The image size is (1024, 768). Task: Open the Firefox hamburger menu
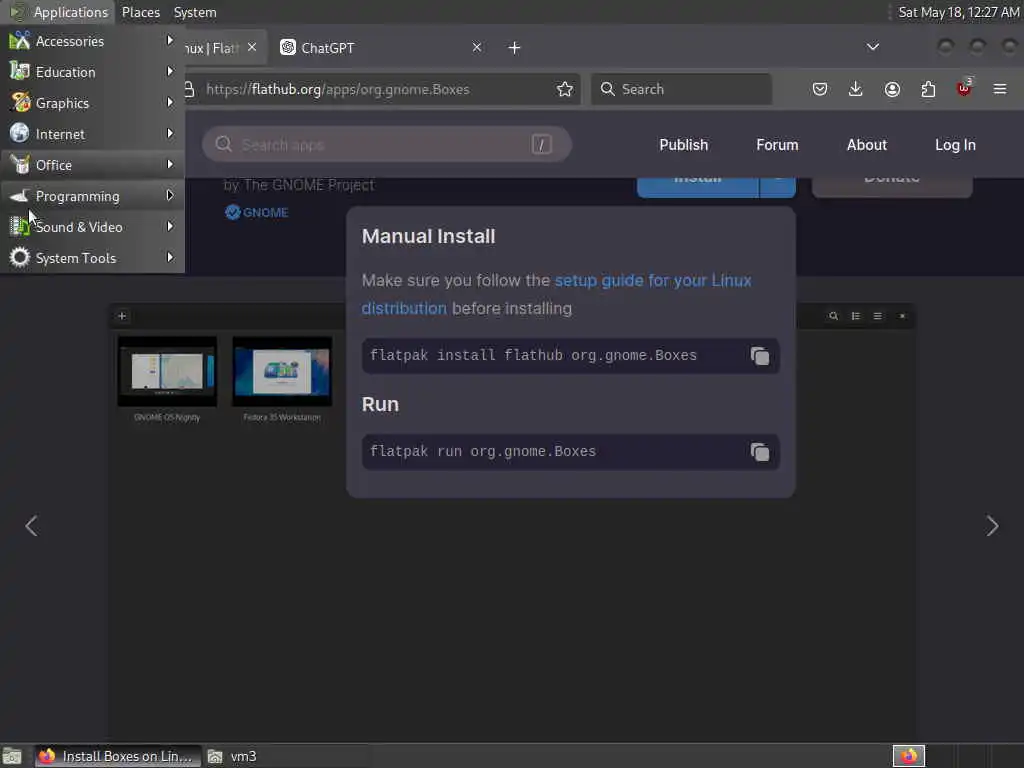1000,89
